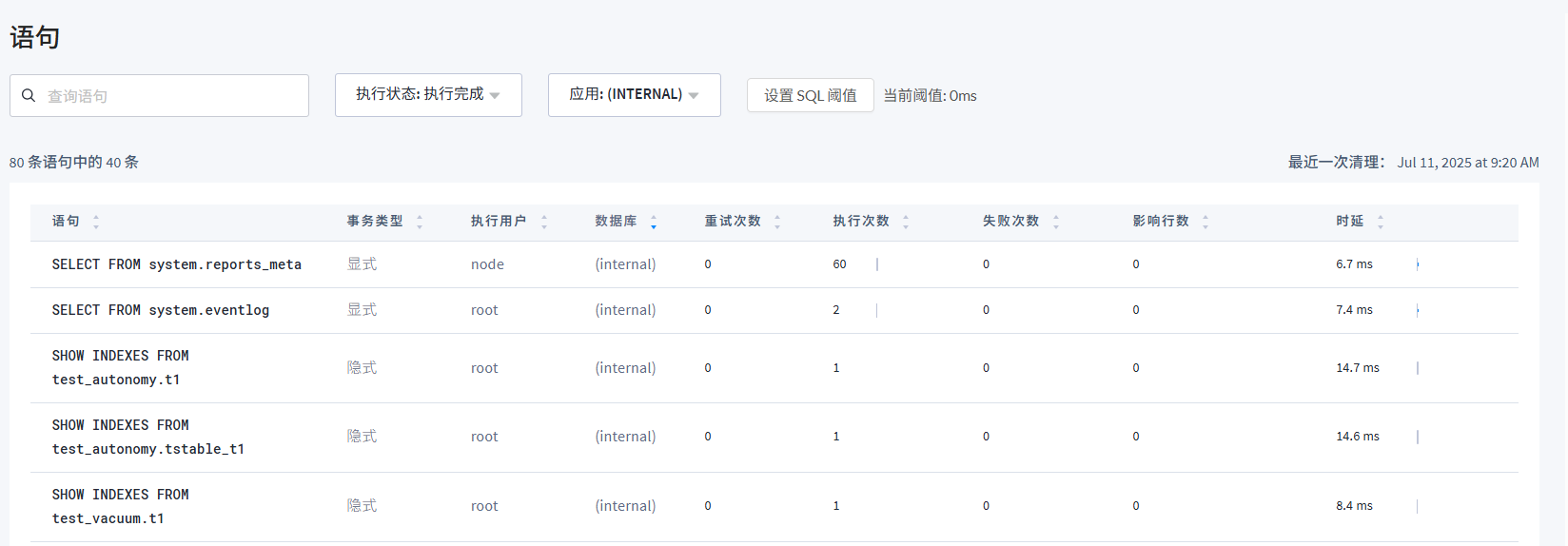Click the search magnifier icon
This screenshot has width=1568, height=546.
click(29, 96)
